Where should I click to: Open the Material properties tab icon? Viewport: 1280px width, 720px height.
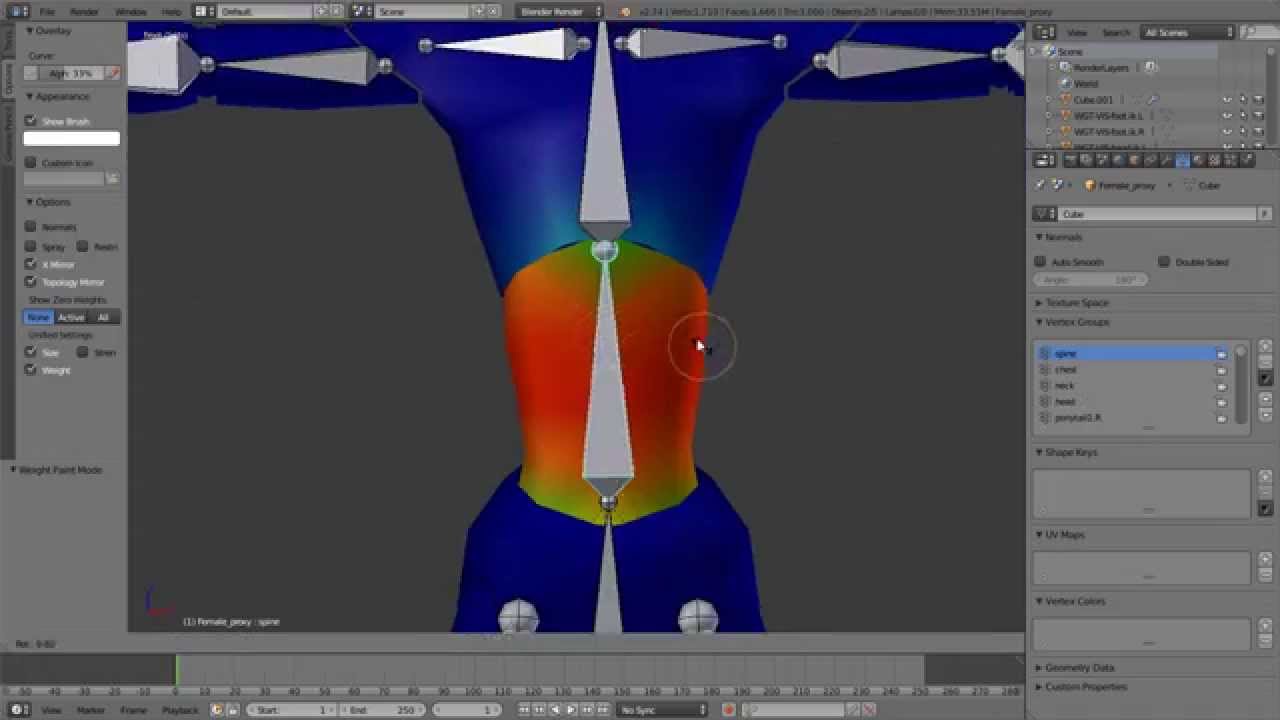tap(1198, 160)
